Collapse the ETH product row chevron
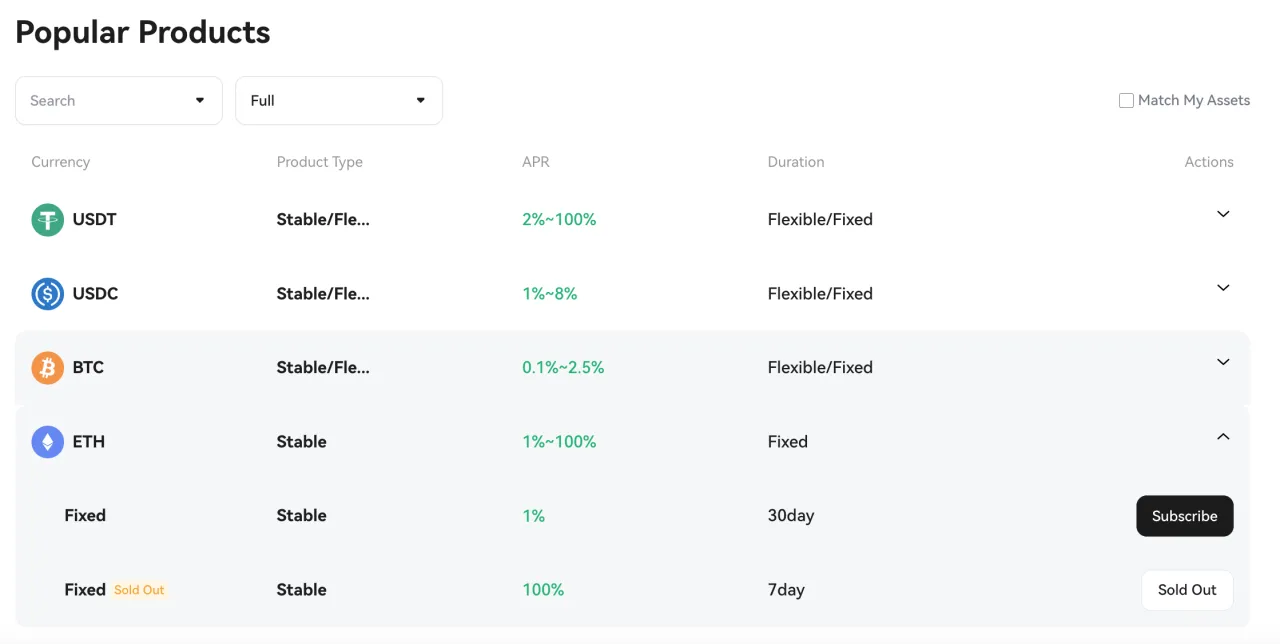This screenshot has width=1280, height=644. click(1223, 436)
